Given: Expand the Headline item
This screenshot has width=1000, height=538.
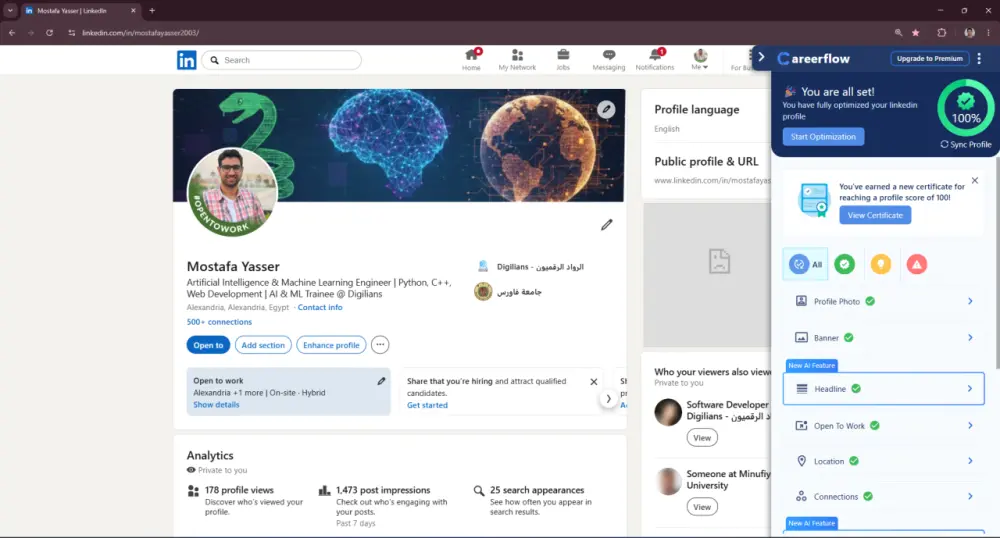Looking at the screenshot, I should [884, 389].
